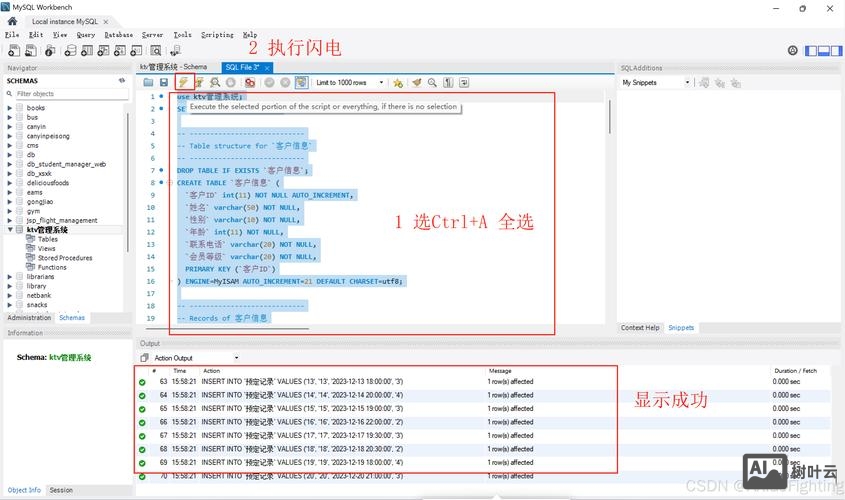This screenshot has height=500, width=845.
Task: Close the SQL File 3 tab
Action: [267, 68]
